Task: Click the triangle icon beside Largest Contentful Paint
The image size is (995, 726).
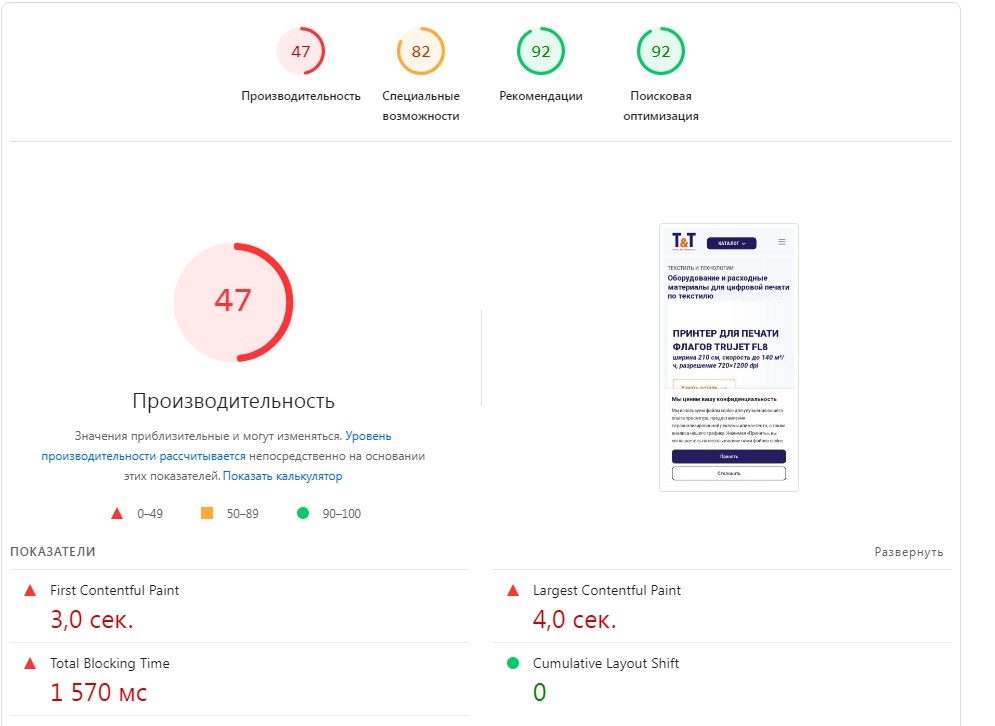Action: click(513, 590)
